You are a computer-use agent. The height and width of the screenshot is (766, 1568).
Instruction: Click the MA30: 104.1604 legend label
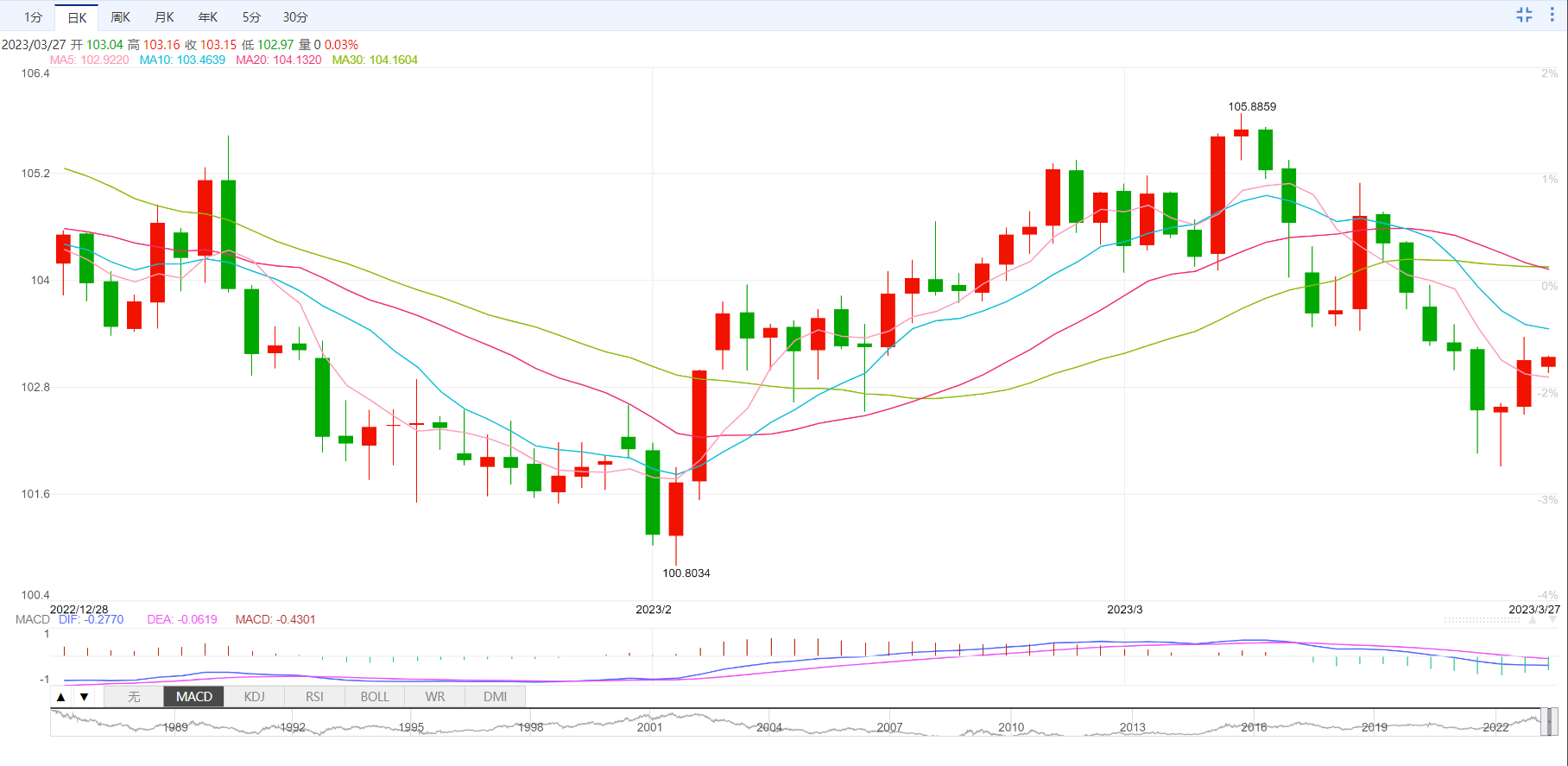(375, 60)
